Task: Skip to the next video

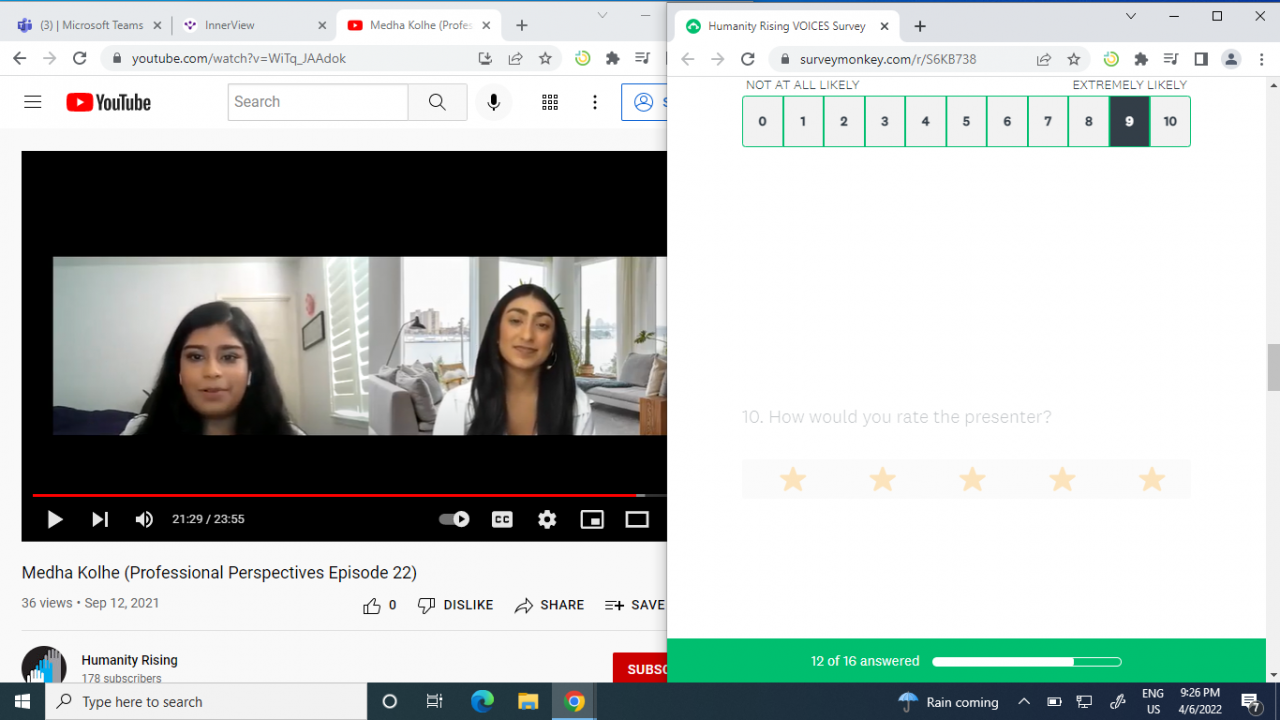Action: point(100,519)
